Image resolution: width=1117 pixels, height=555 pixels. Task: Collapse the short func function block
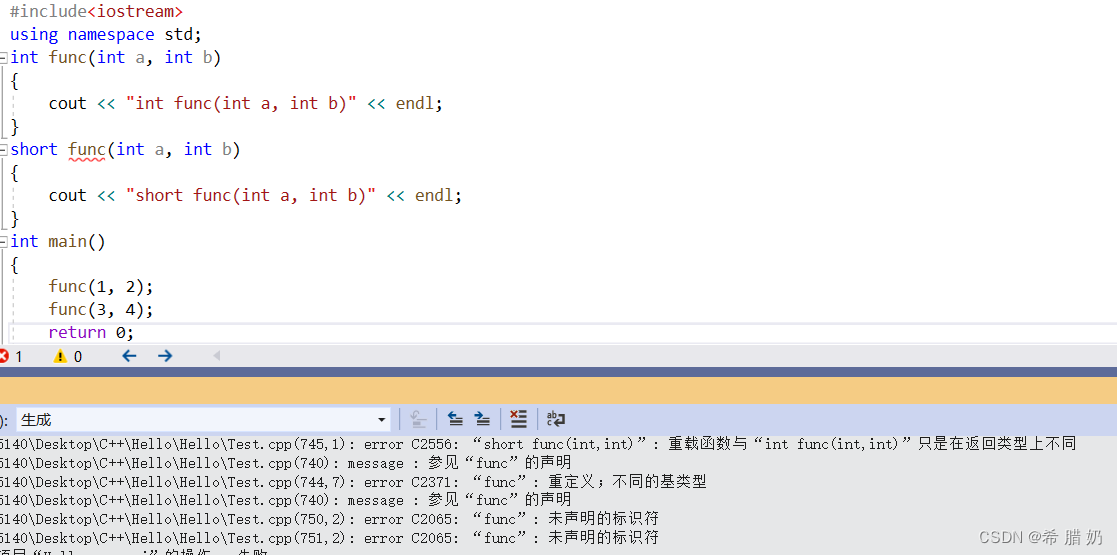pos(4,150)
